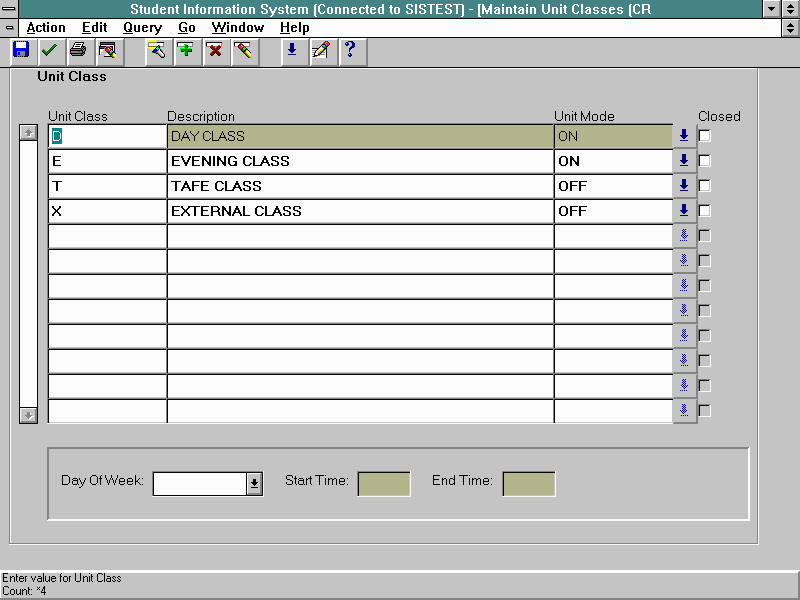The width and height of the screenshot is (800, 600).
Task: Enable the Closed checkbox for EXTERNAL CLASS
Action: (x=705, y=211)
